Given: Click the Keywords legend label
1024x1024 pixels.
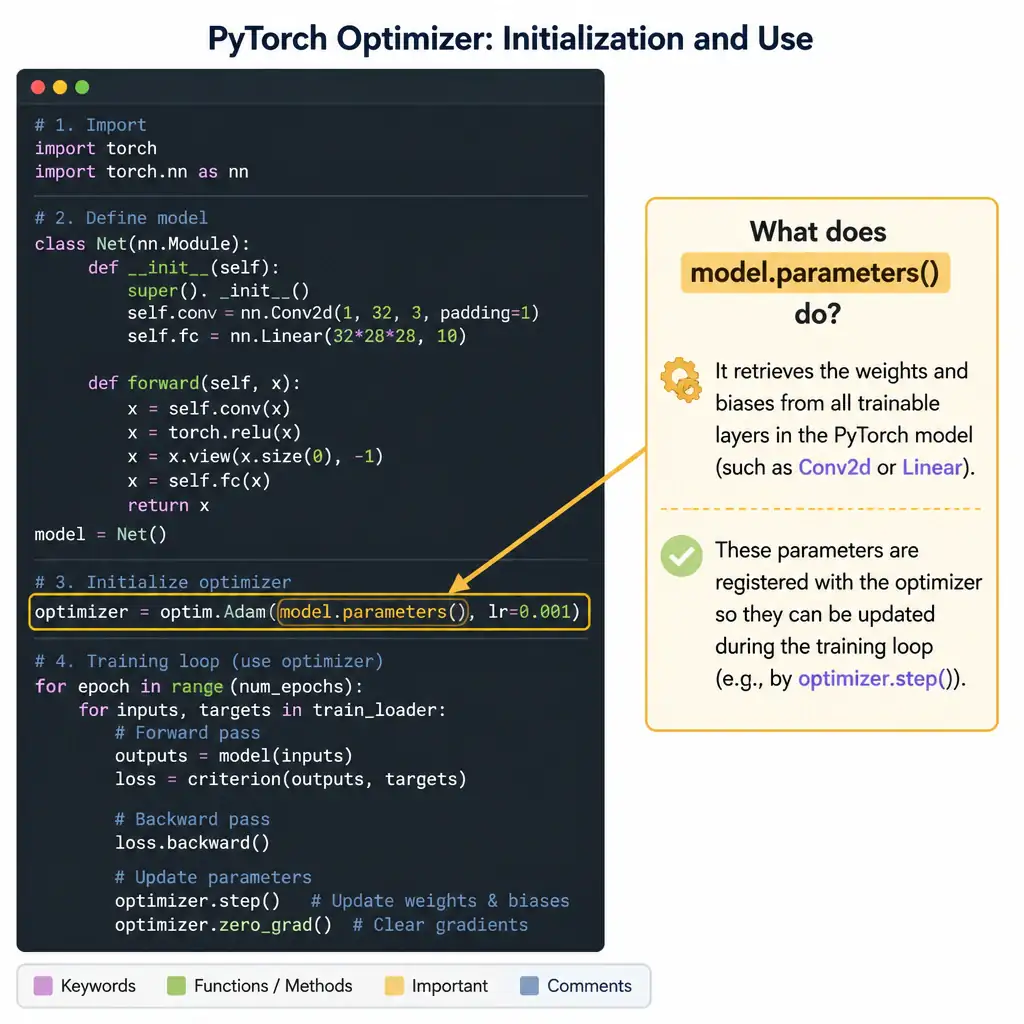Looking at the screenshot, I should click(x=98, y=985).
